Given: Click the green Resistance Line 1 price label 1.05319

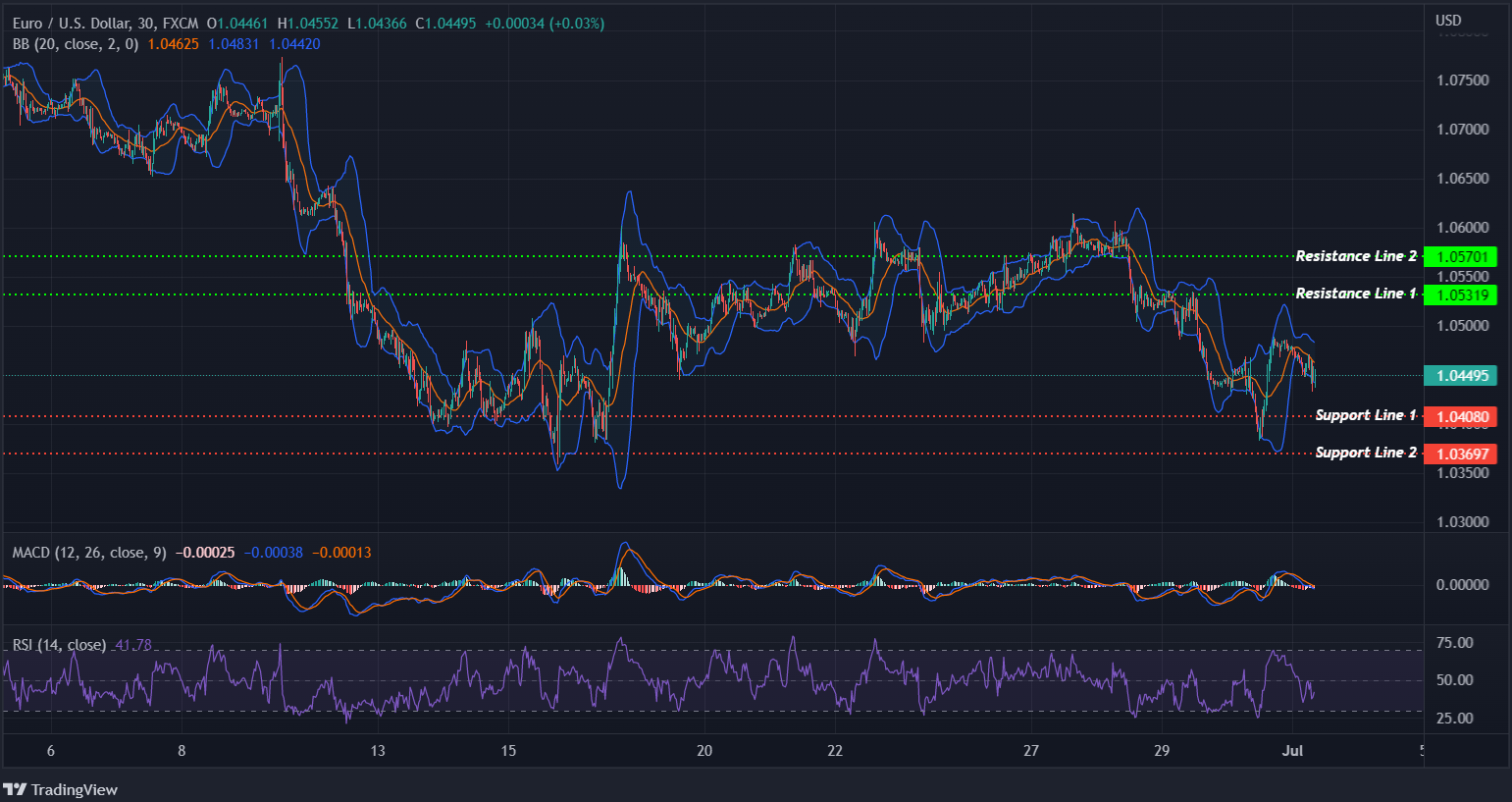Looking at the screenshot, I should pos(1461,294).
